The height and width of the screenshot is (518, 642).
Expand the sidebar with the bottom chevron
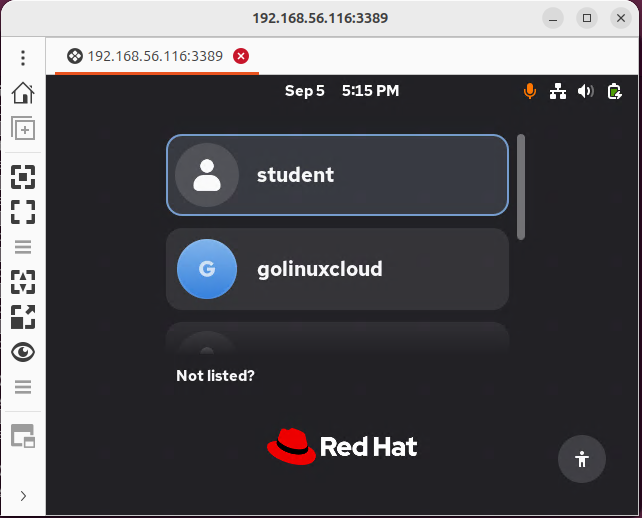pos(23,496)
